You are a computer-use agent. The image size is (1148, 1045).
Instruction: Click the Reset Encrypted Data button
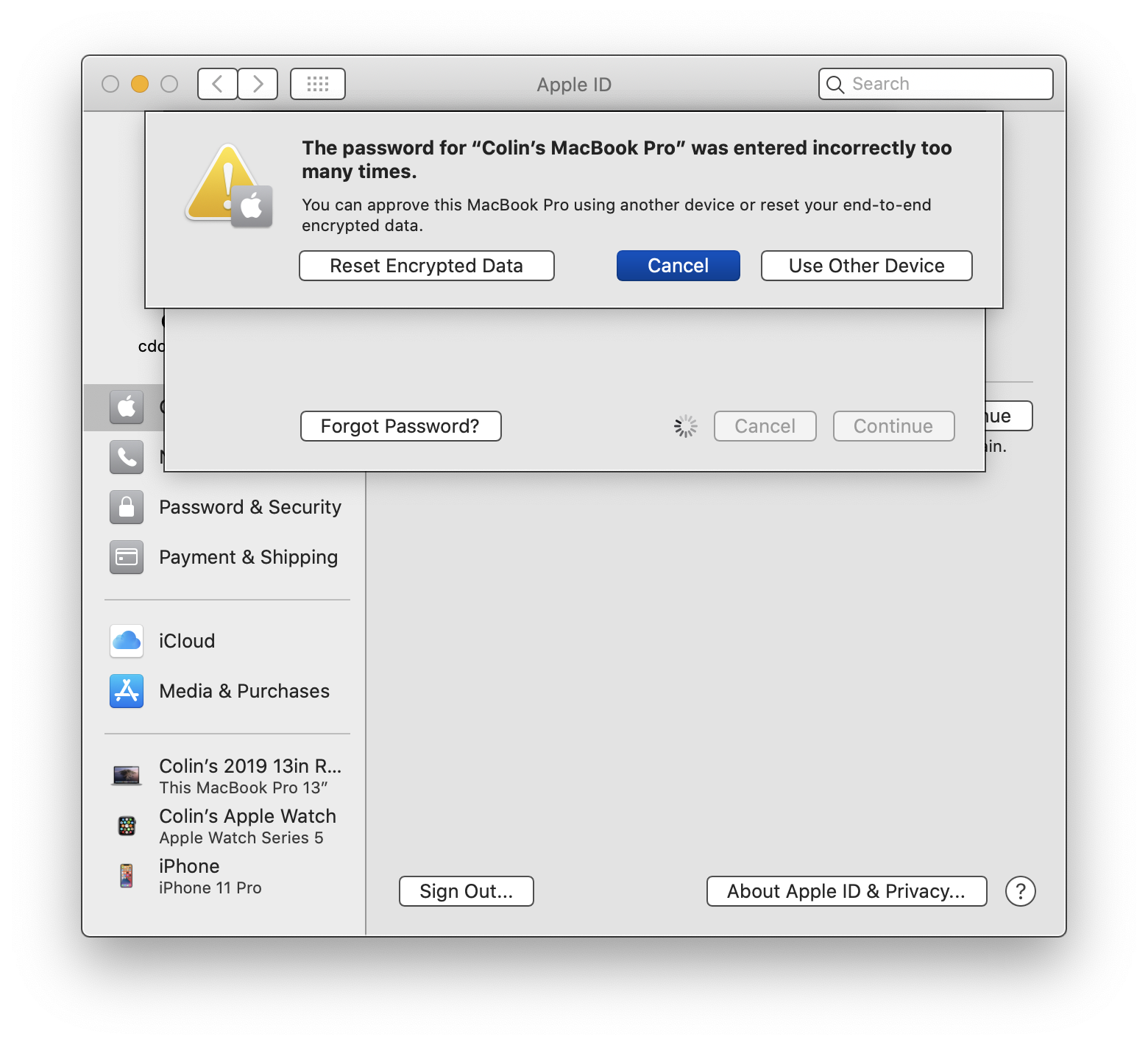point(427,266)
